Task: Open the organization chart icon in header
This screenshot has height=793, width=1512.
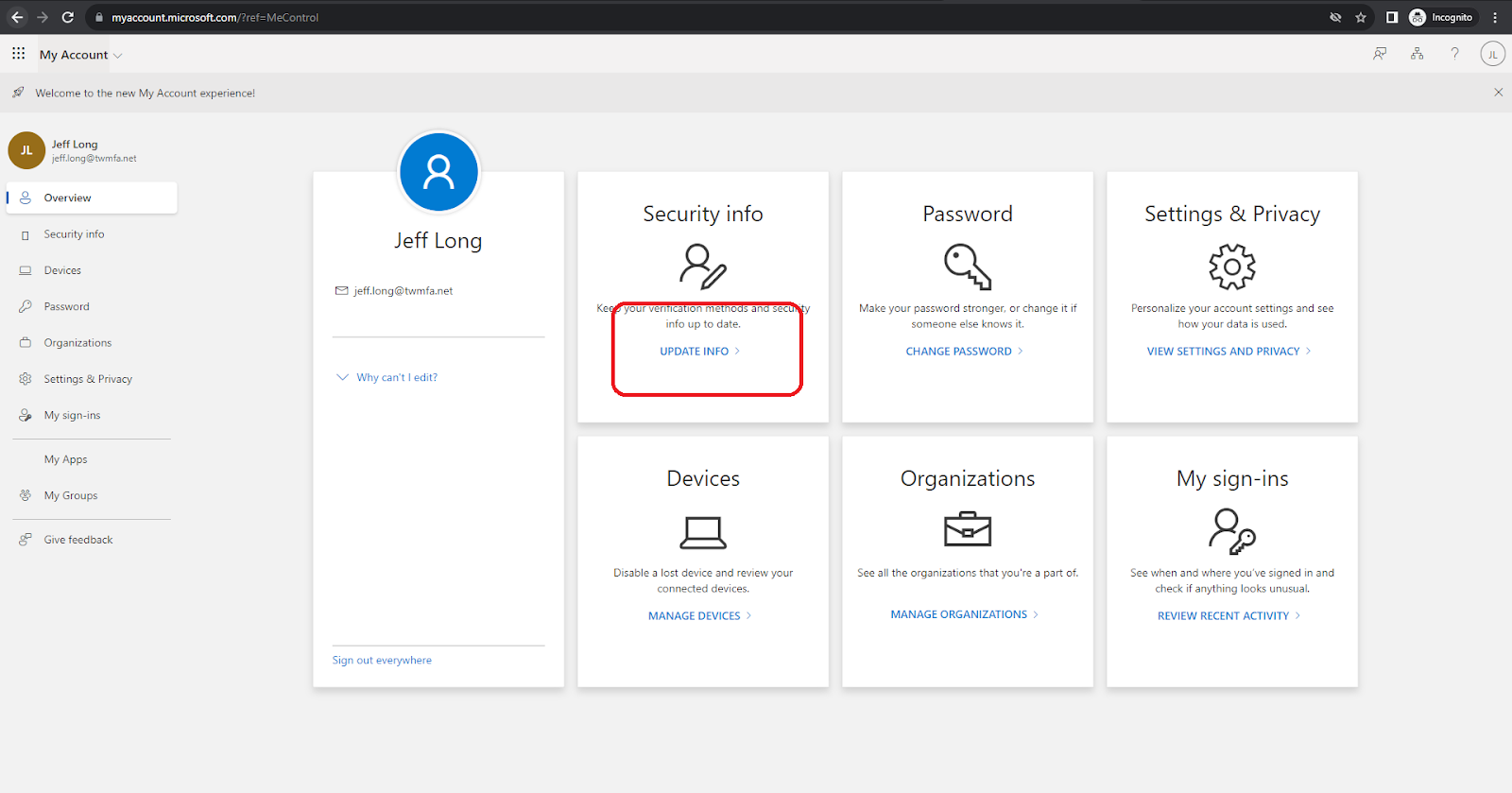Action: (x=1417, y=54)
